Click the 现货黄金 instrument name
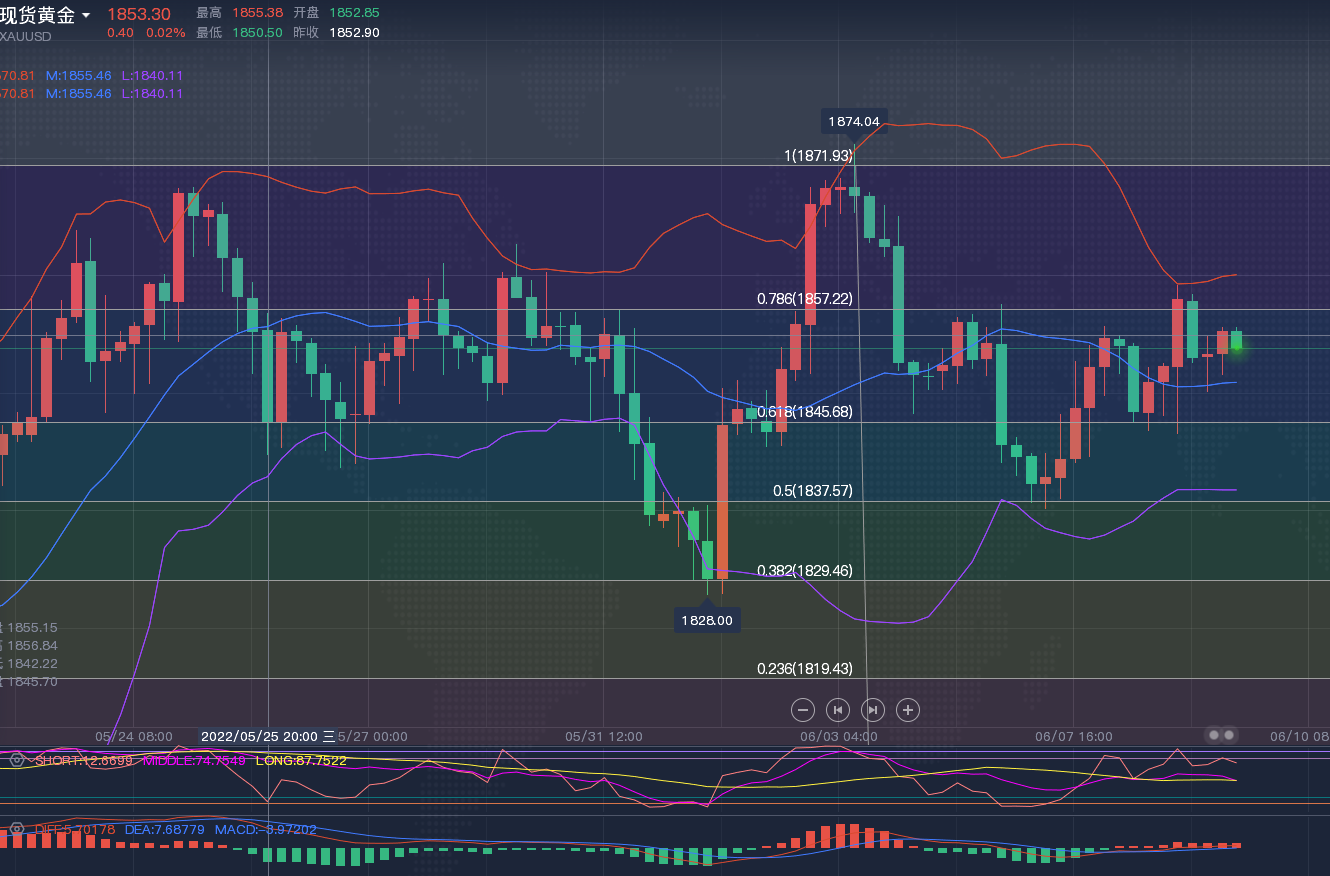 pos(38,15)
